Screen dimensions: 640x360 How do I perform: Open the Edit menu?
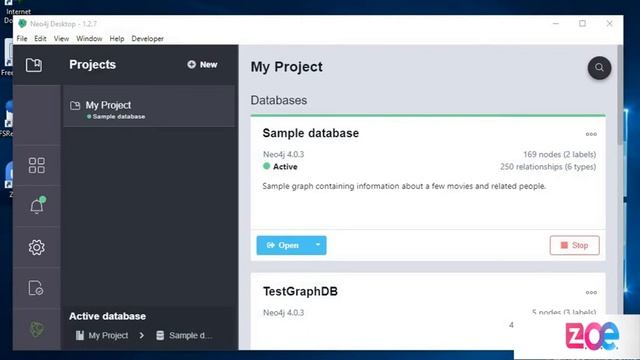[x=40, y=39]
